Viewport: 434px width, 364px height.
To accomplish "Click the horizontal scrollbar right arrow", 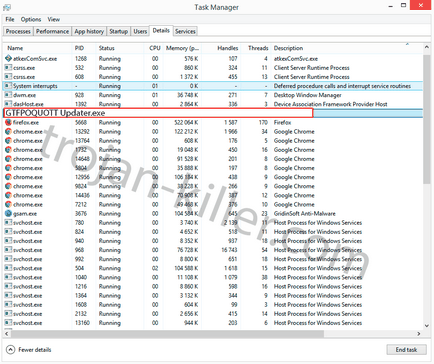I will (x=419, y=333).
